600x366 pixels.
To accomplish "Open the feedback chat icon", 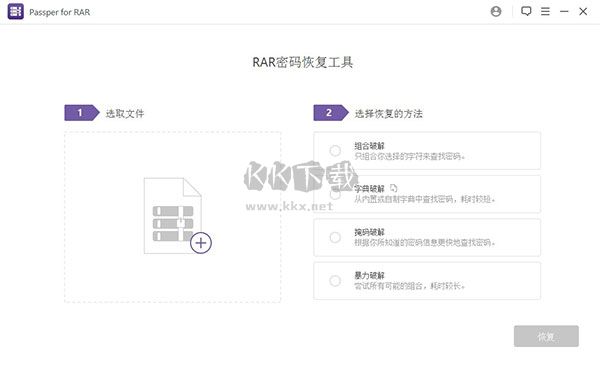I will point(526,11).
